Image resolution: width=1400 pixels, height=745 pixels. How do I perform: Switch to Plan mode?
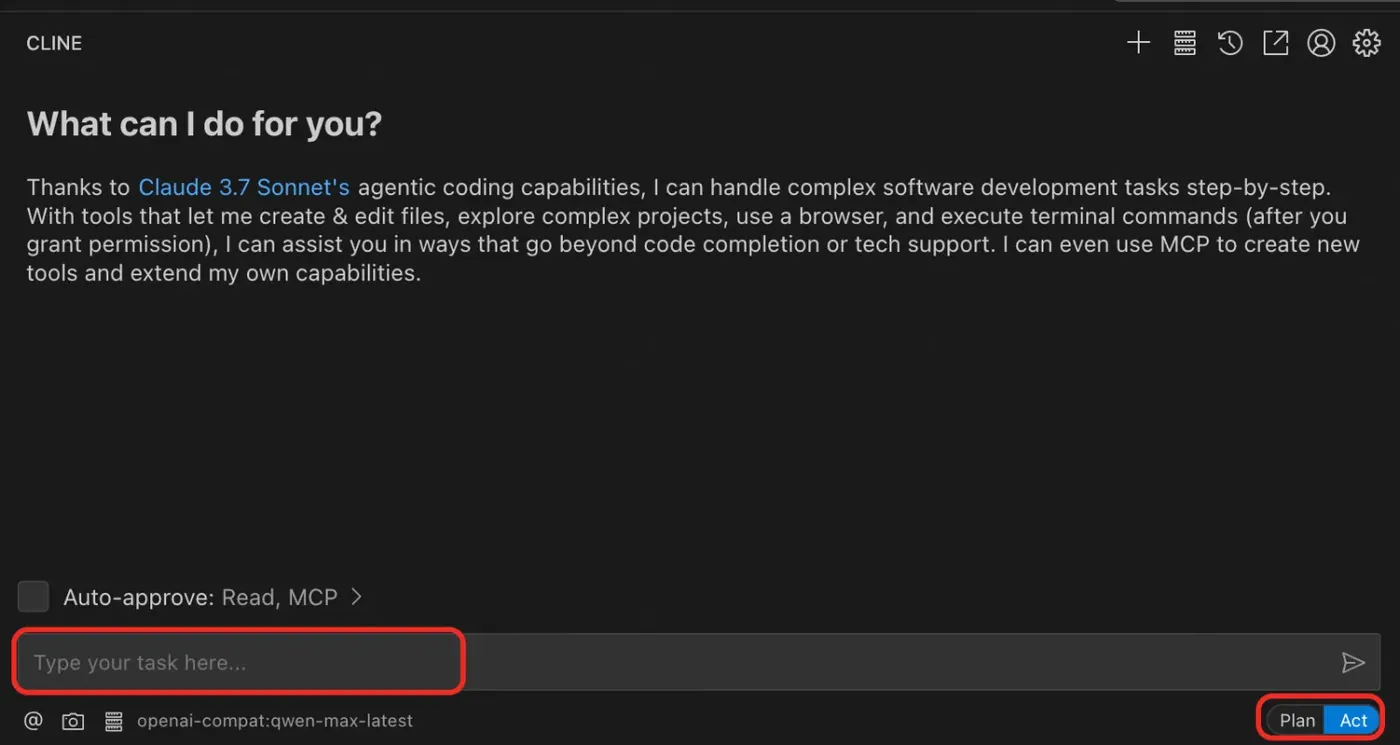click(1297, 720)
